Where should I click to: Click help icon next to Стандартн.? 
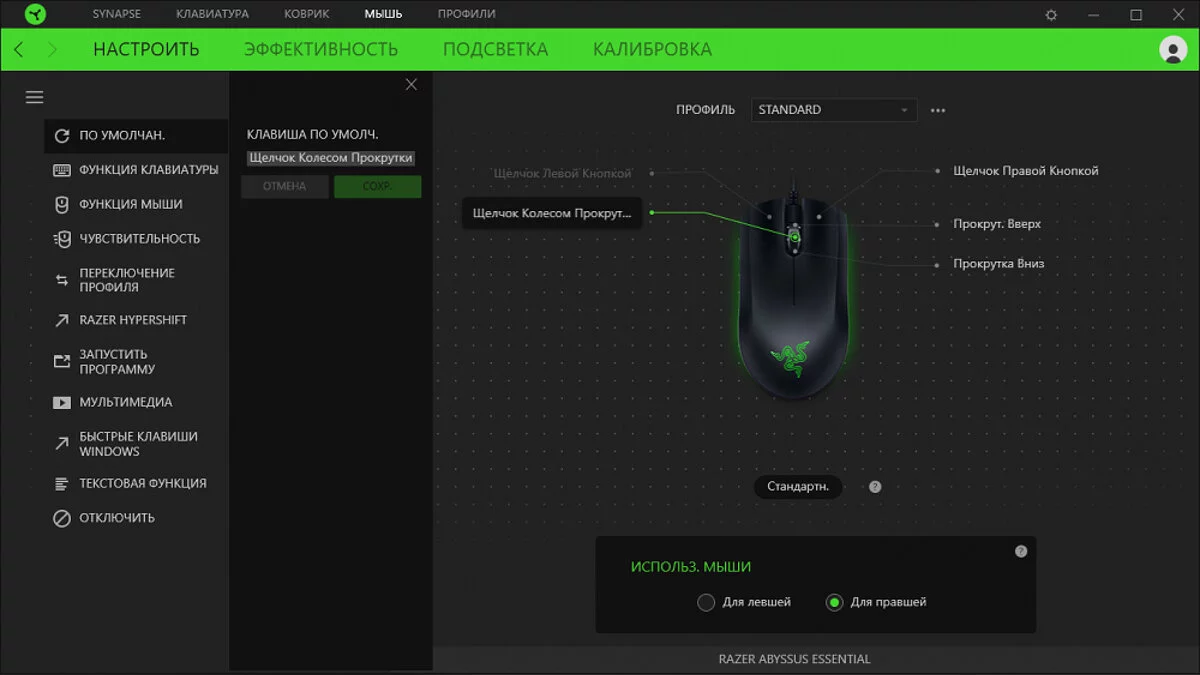[x=875, y=487]
